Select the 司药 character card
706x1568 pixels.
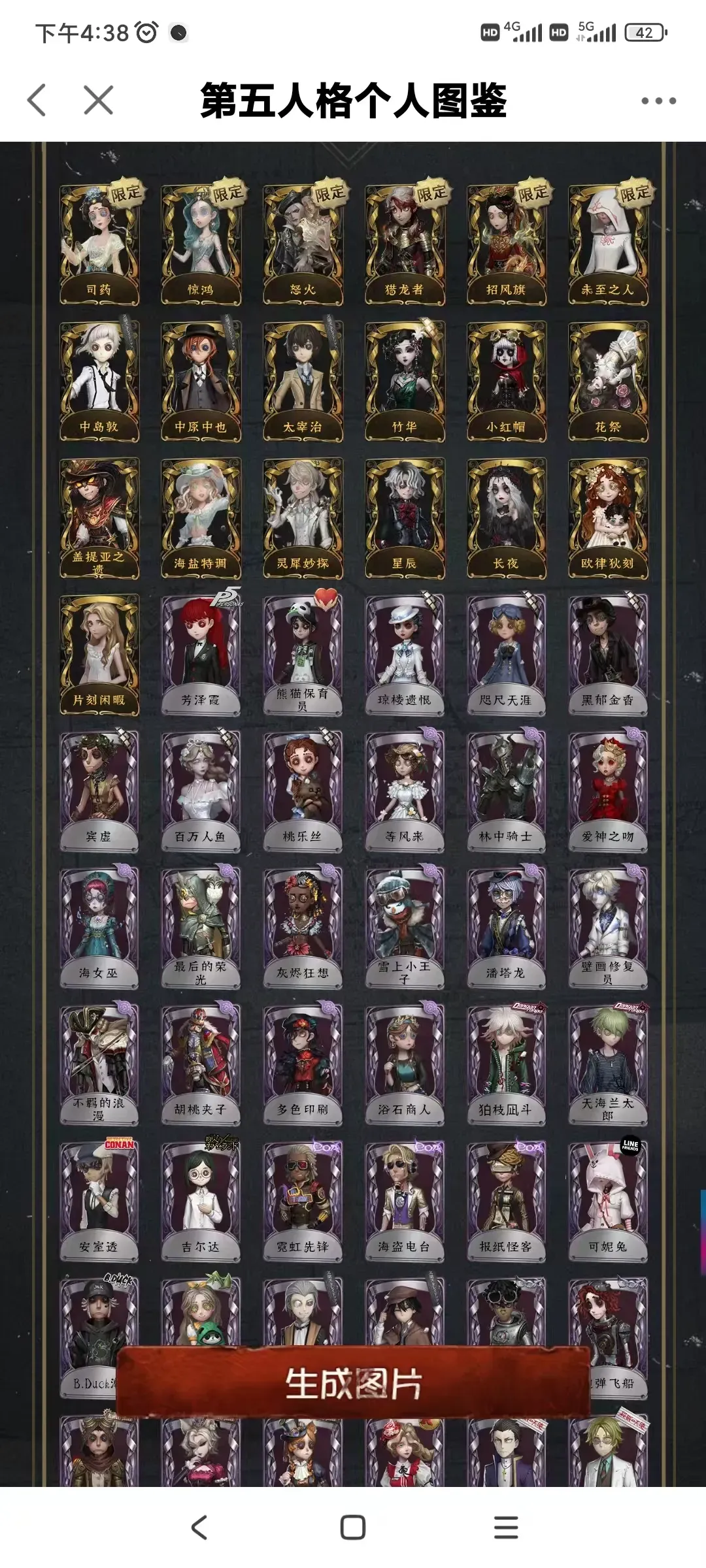click(x=99, y=245)
